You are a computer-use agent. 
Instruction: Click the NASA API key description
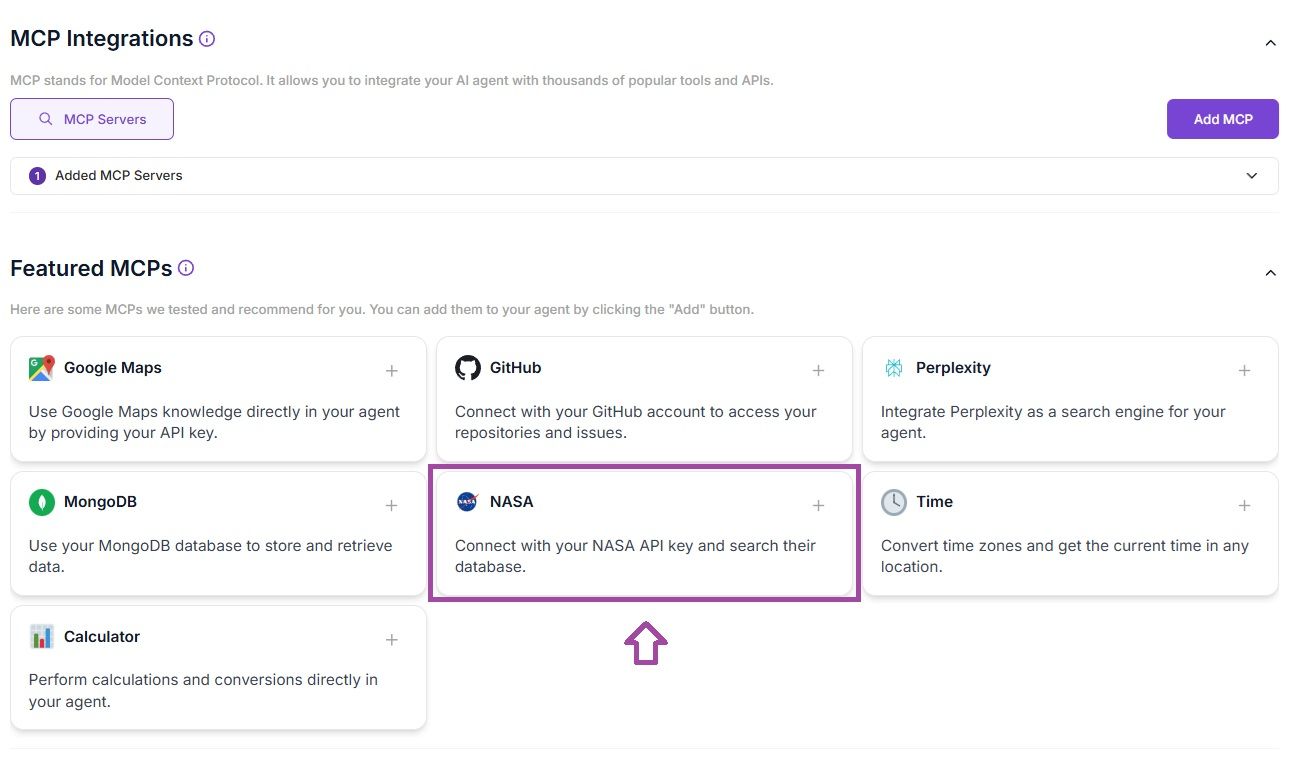(635, 556)
